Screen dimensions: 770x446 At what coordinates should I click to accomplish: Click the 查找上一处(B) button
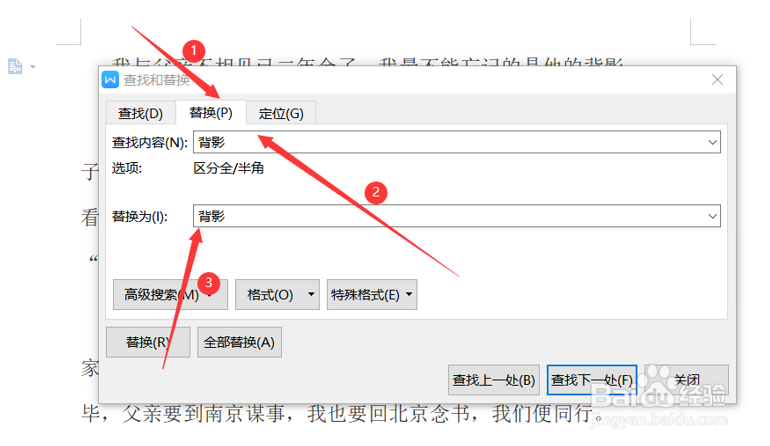click(494, 380)
